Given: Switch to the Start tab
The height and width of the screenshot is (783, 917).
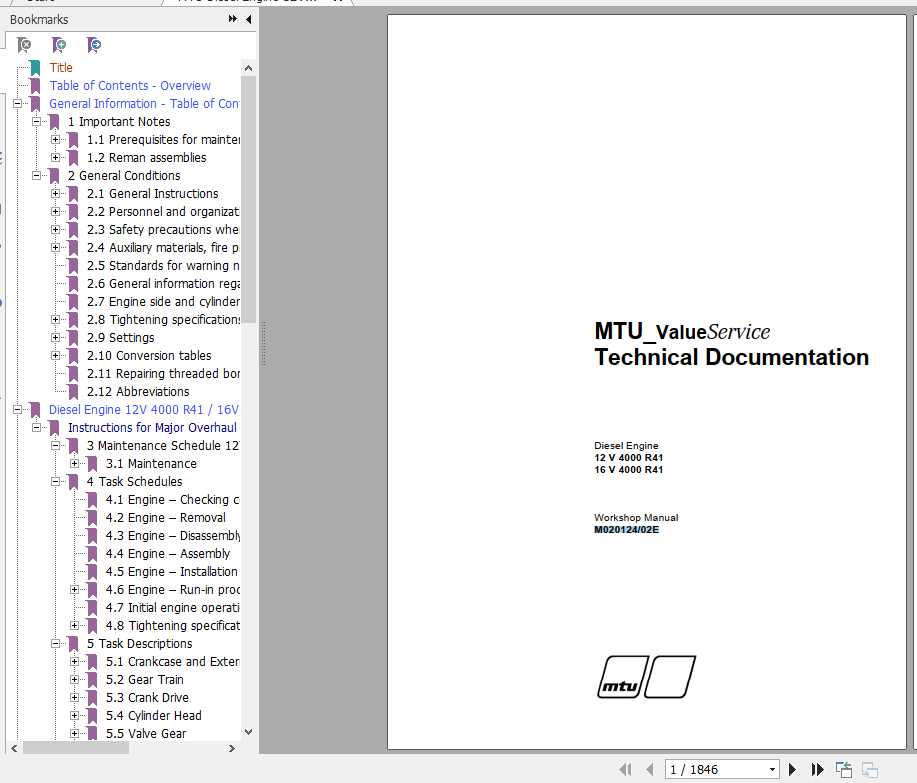Looking at the screenshot, I should 40,3.
